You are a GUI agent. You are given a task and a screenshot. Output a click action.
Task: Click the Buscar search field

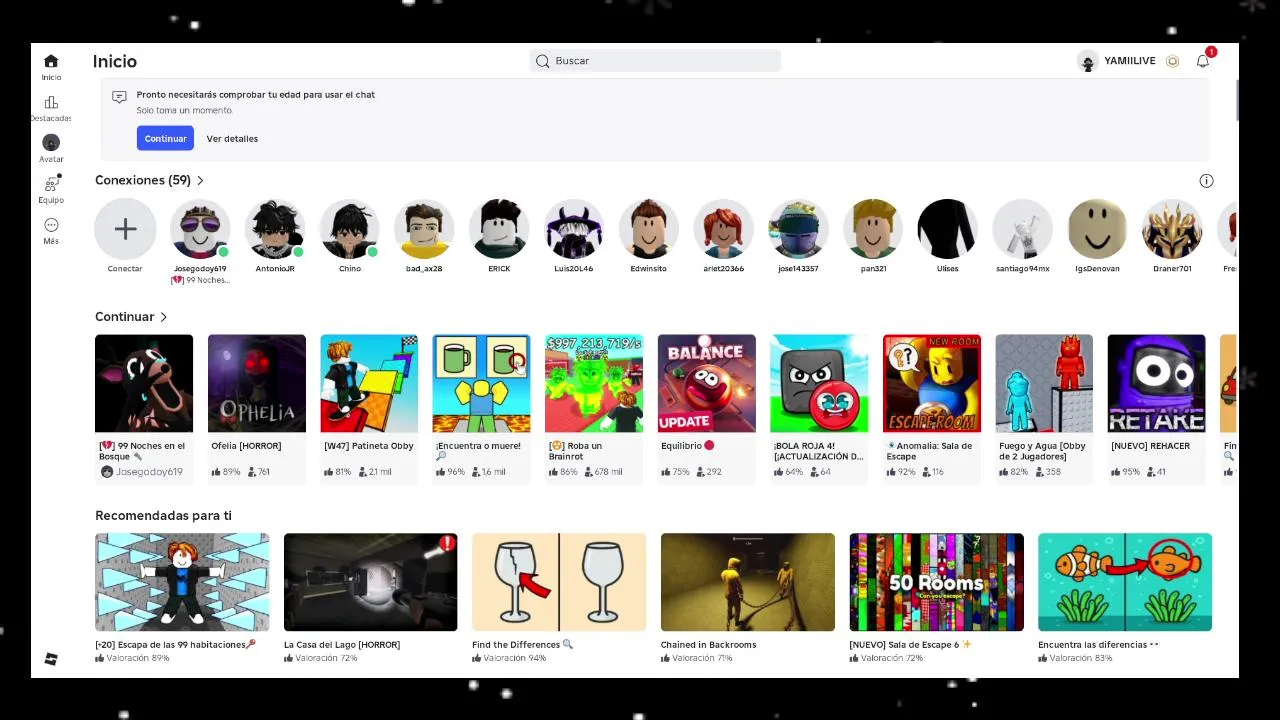pos(655,61)
